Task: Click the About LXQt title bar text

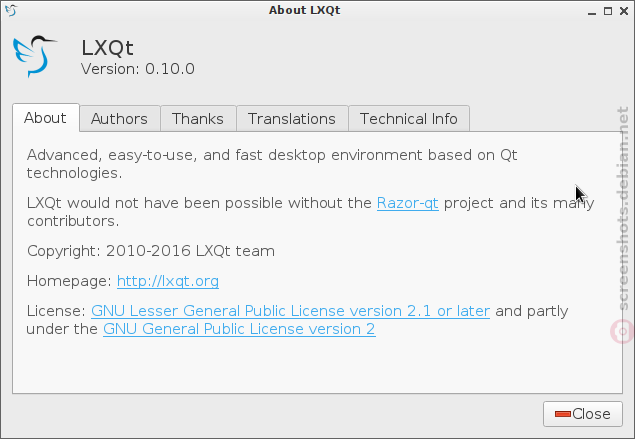Action: click(x=305, y=10)
